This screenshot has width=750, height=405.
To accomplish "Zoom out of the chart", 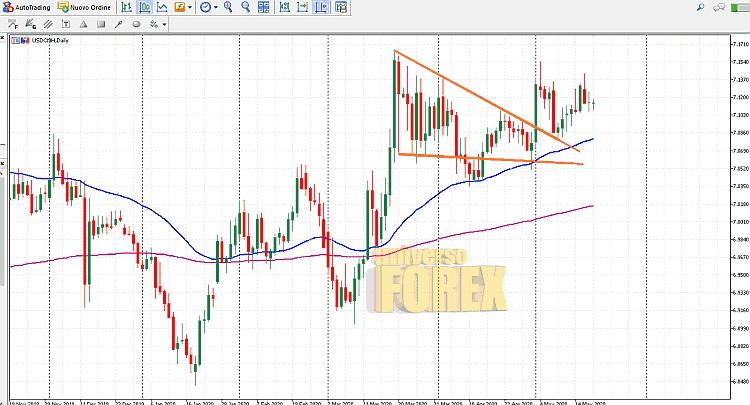I will pyautogui.click(x=245, y=7).
